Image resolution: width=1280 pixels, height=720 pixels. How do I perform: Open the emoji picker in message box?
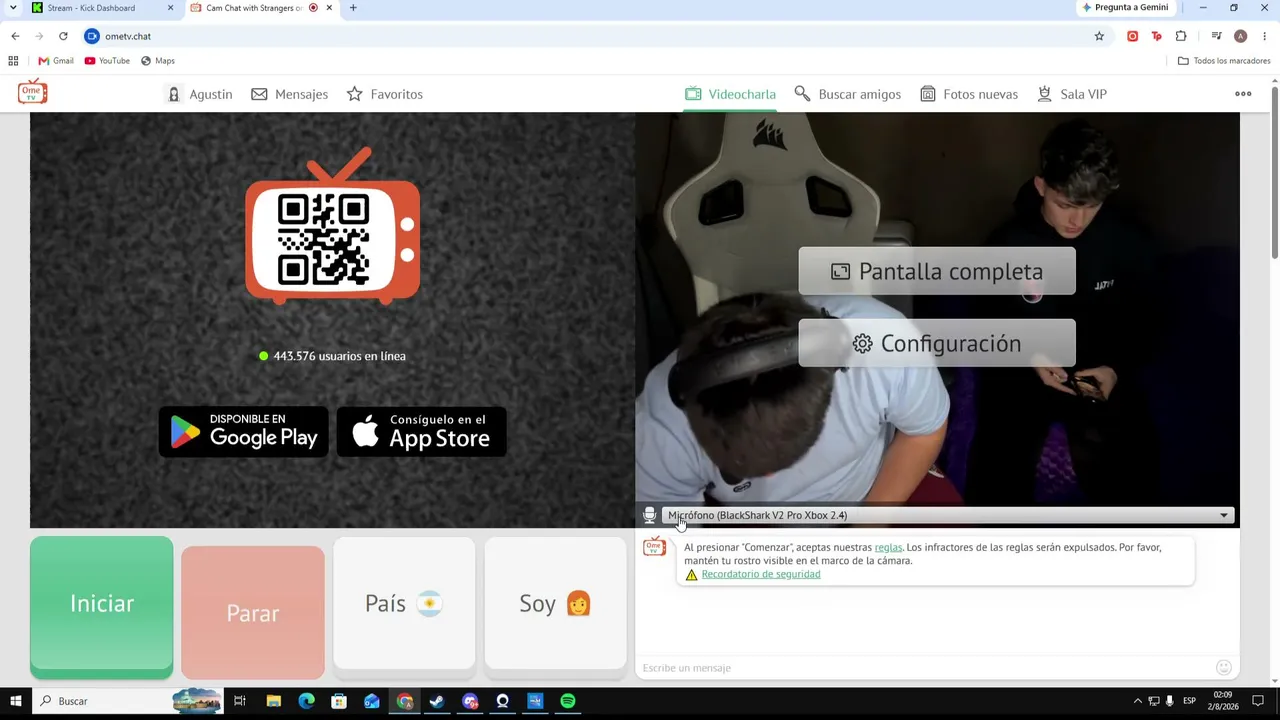click(1223, 667)
